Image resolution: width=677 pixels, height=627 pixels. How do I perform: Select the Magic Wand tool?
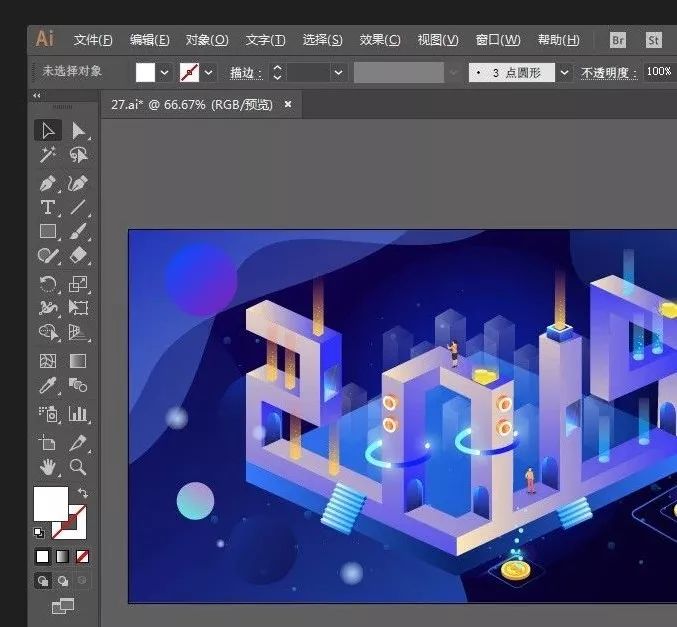coord(47,155)
